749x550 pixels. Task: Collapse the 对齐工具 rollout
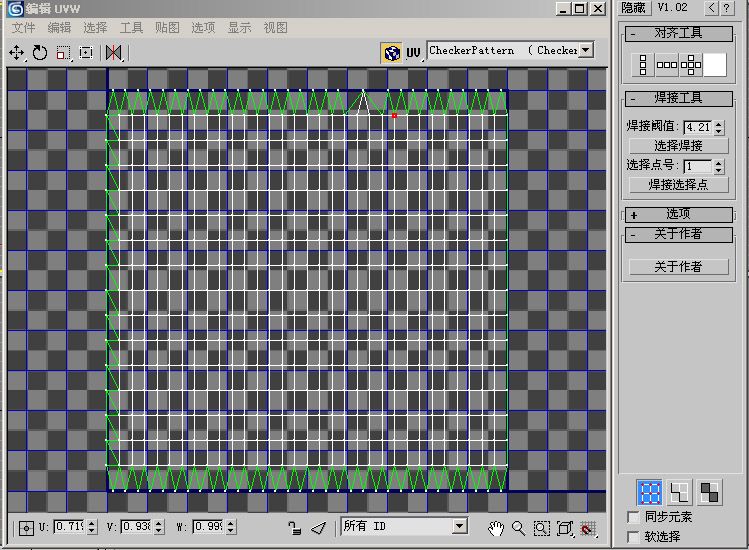(679, 33)
